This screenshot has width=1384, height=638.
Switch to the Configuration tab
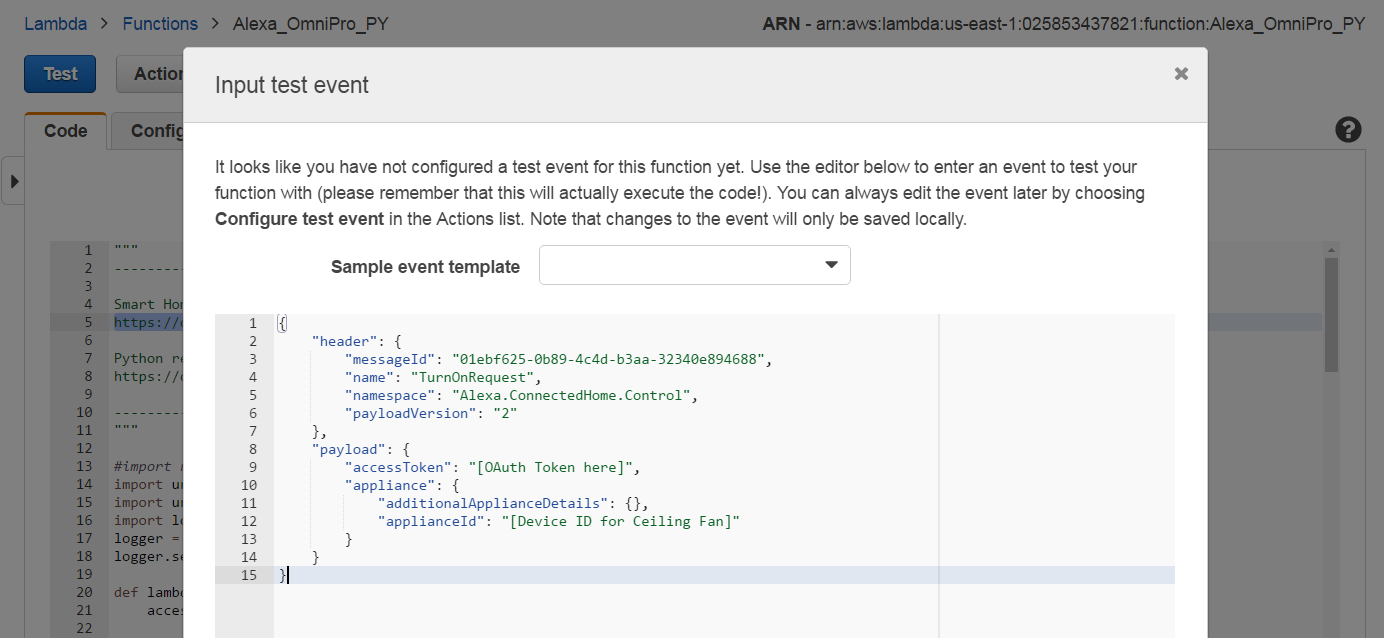(x=160, y=131)
